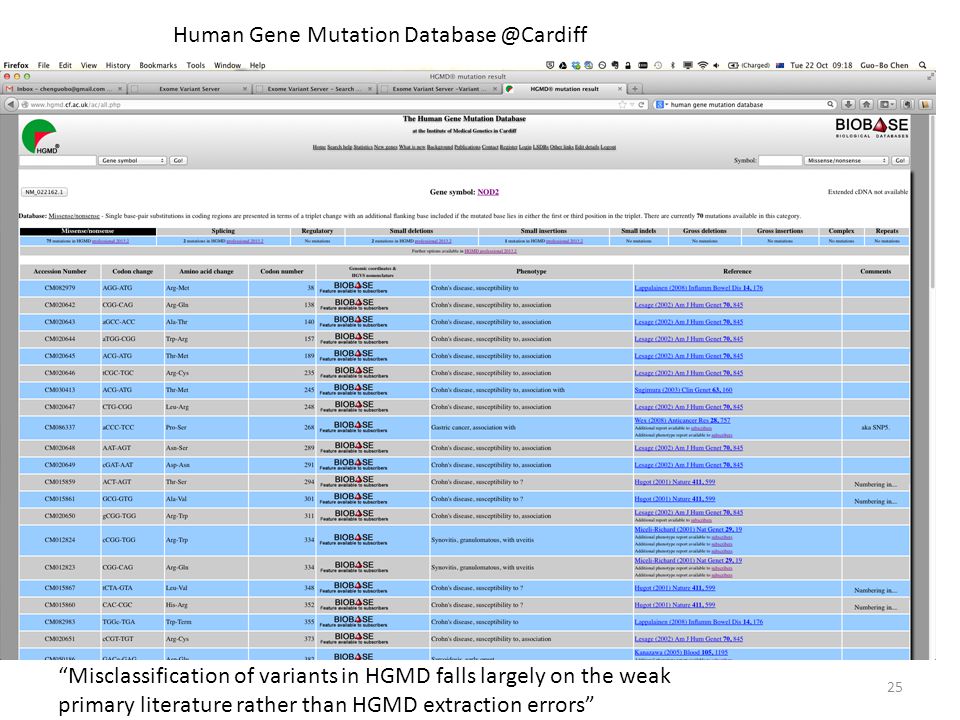Close the Inbox Gmail tab
Screen dimensions: 960x720
pos(120,89)
